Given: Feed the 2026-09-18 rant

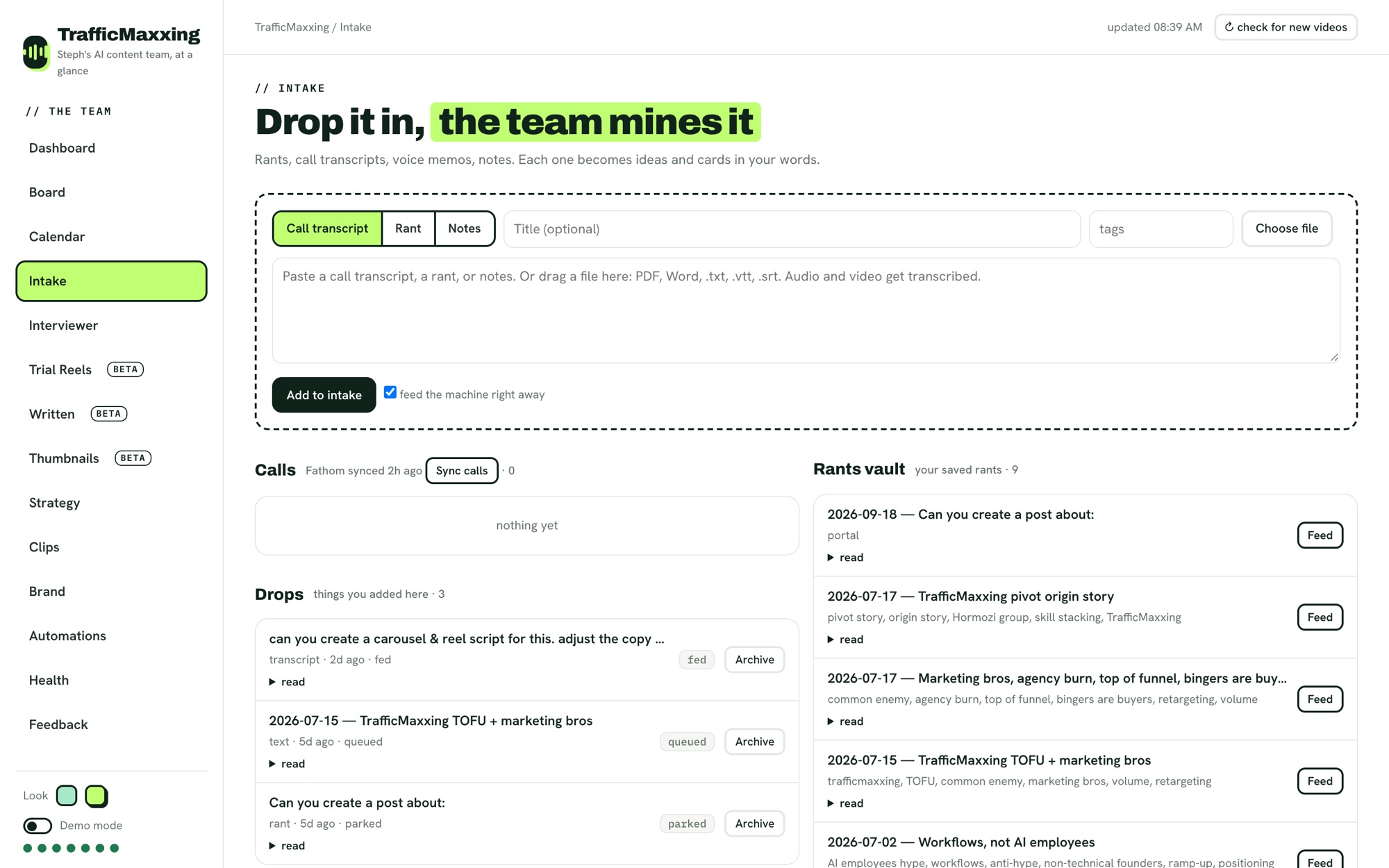Looking at the screenshot, I should [1320, 535].
